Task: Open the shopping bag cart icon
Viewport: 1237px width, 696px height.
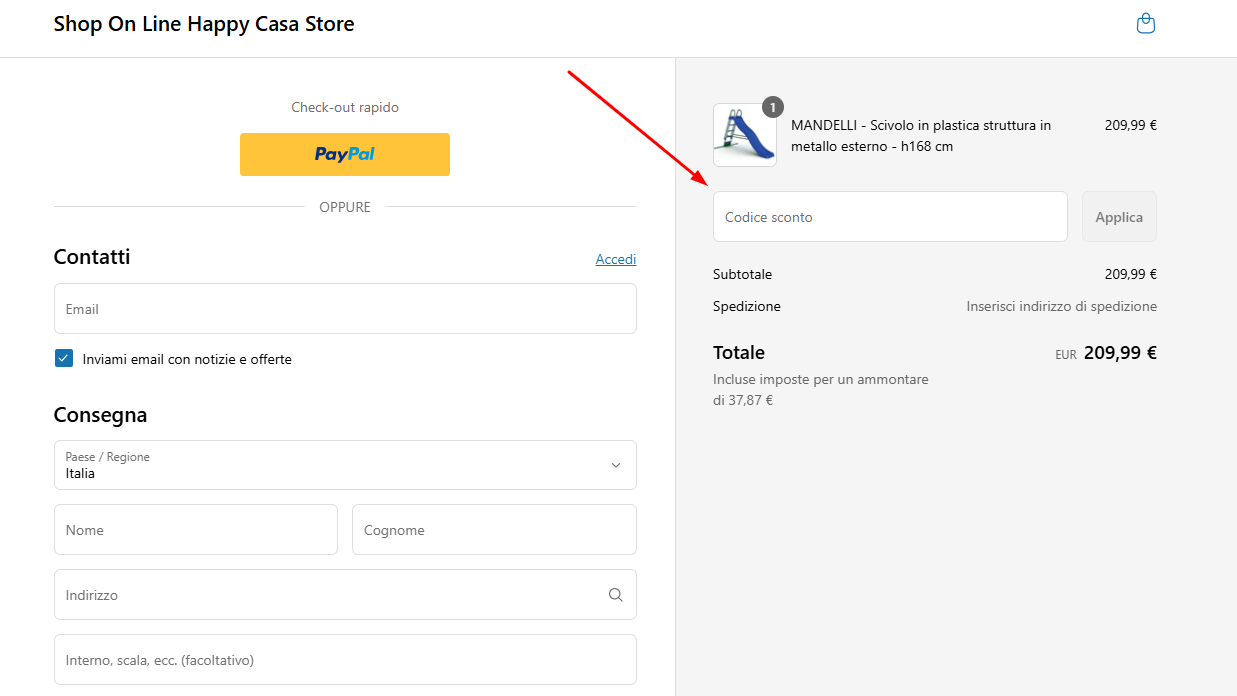Action: 1146,24
